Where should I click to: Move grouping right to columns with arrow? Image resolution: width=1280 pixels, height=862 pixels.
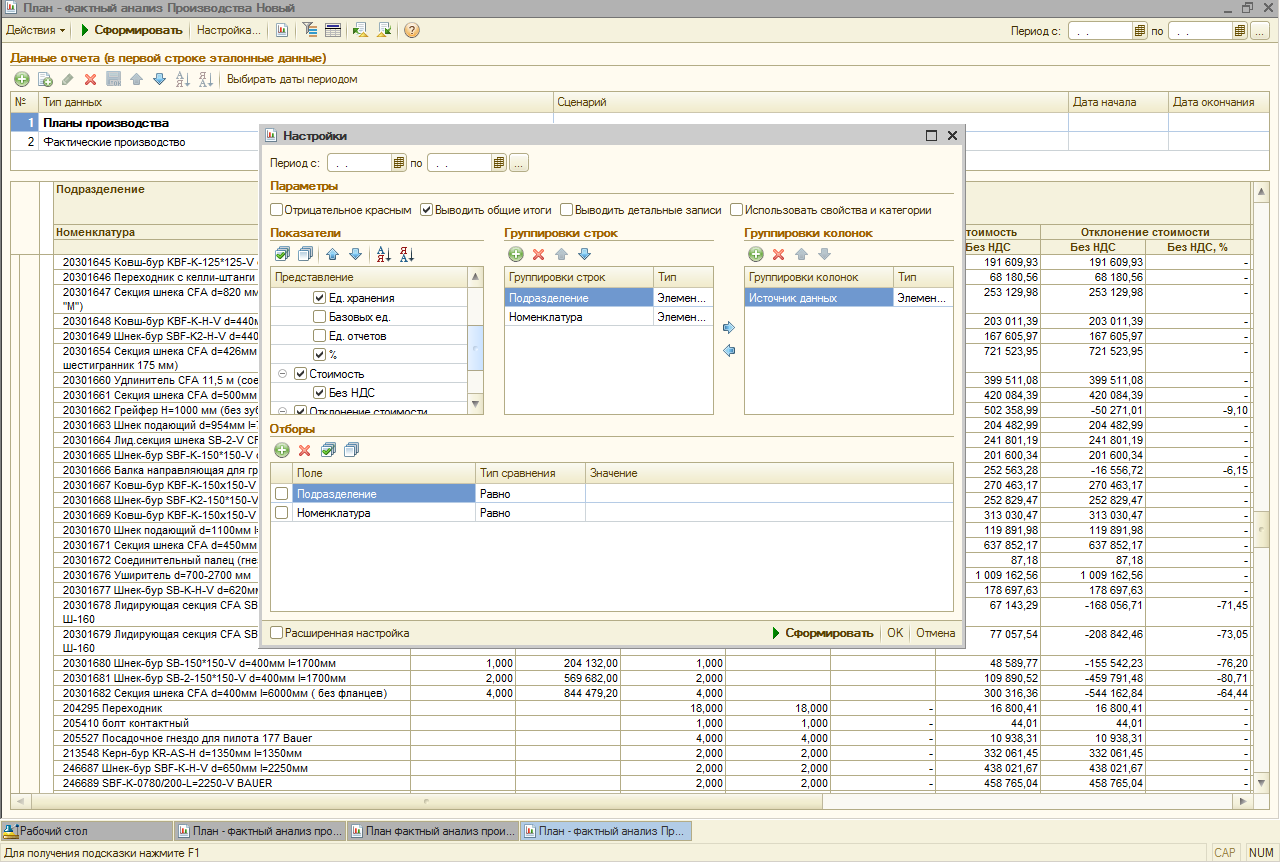pos(729,327)
